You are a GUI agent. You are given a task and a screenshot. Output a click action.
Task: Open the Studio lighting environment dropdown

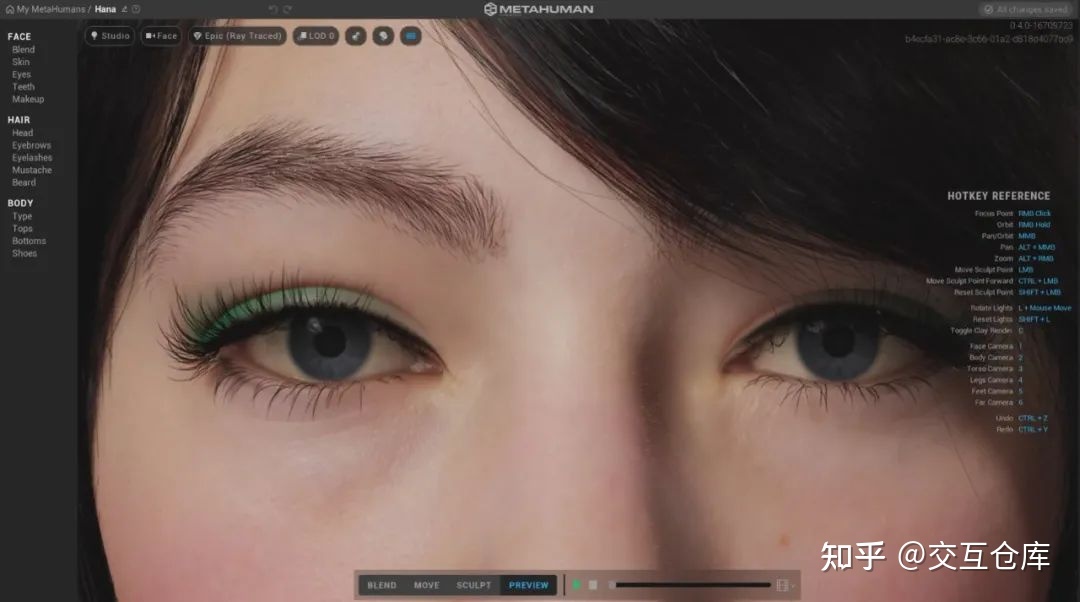110,36
